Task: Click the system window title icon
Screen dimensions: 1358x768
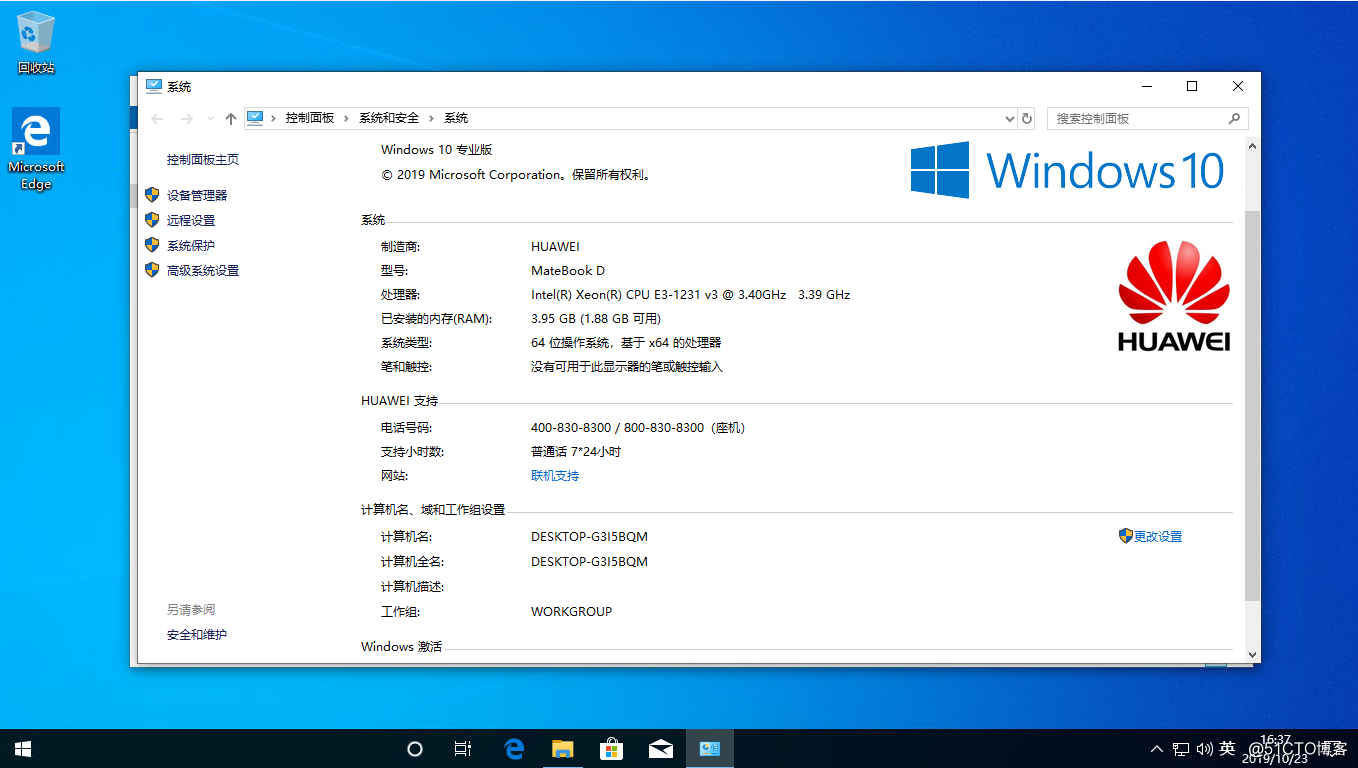Action: [x=154, y=86]
